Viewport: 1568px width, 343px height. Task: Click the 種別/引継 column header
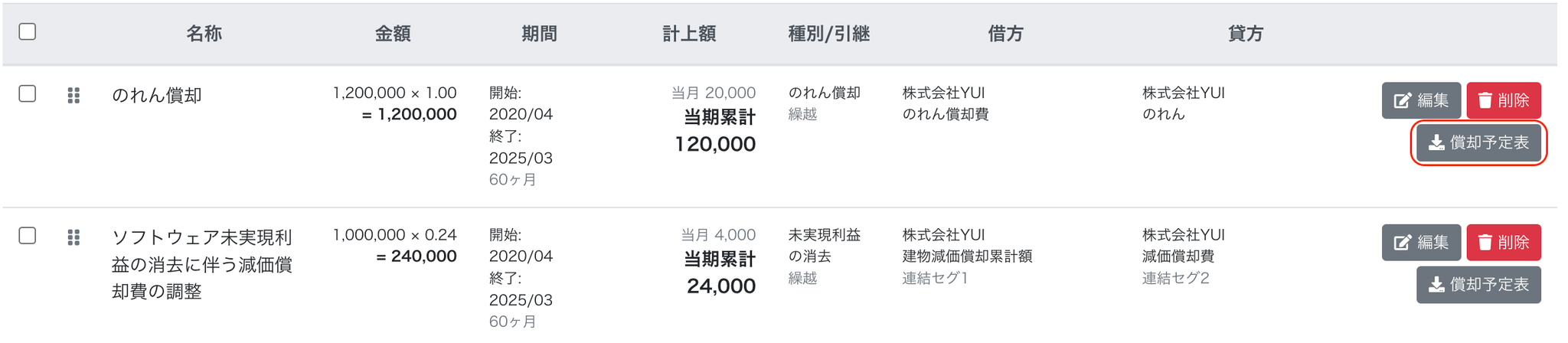coord(829,34)
